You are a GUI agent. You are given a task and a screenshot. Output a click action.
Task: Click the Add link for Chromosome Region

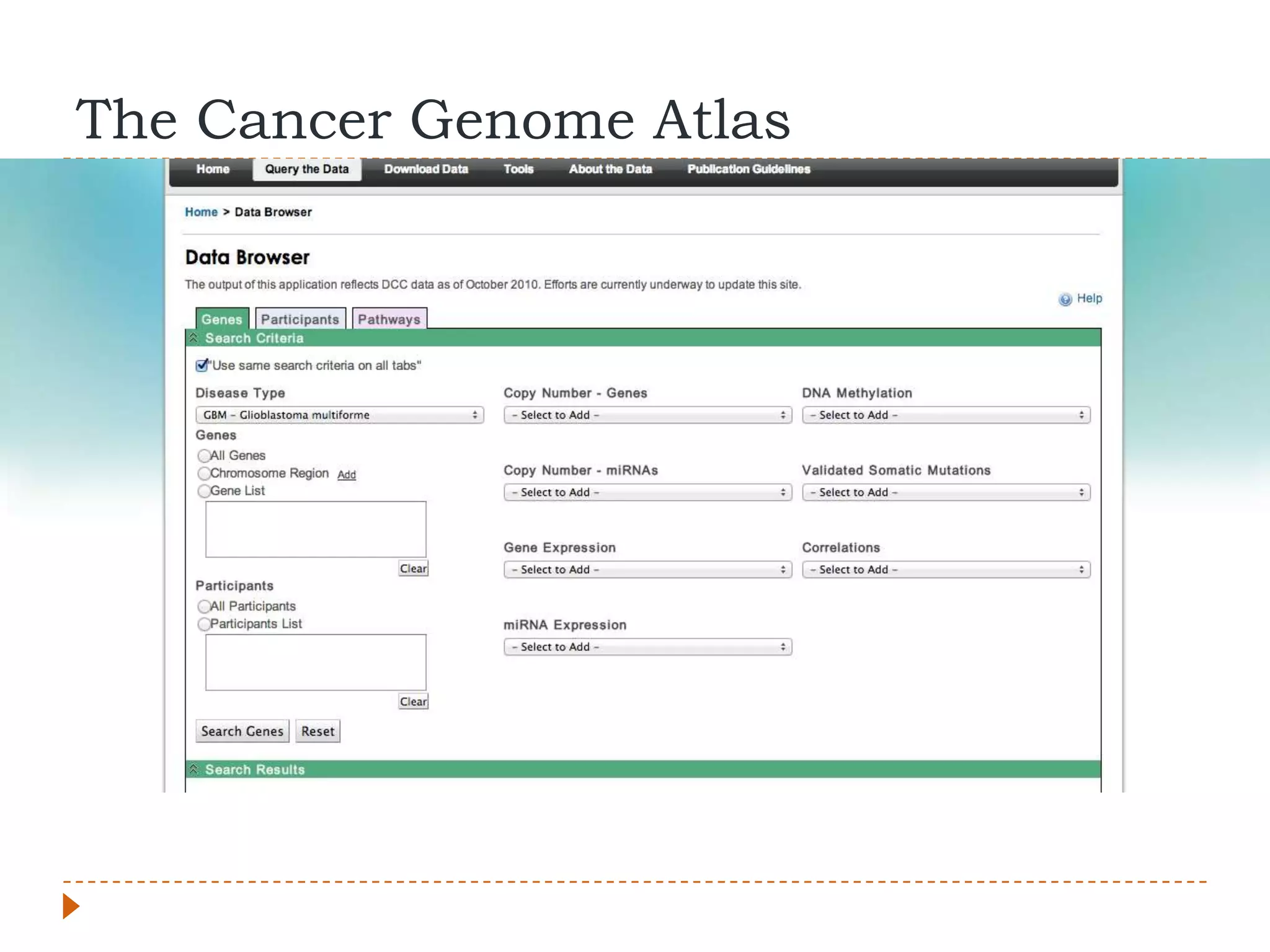[x=347, y=475]
